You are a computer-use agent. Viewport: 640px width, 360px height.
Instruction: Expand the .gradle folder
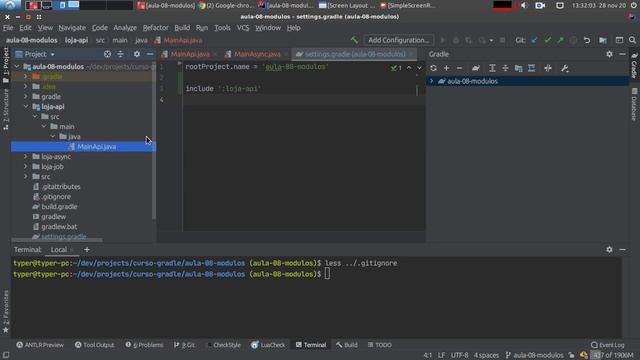tap(26, 76)
